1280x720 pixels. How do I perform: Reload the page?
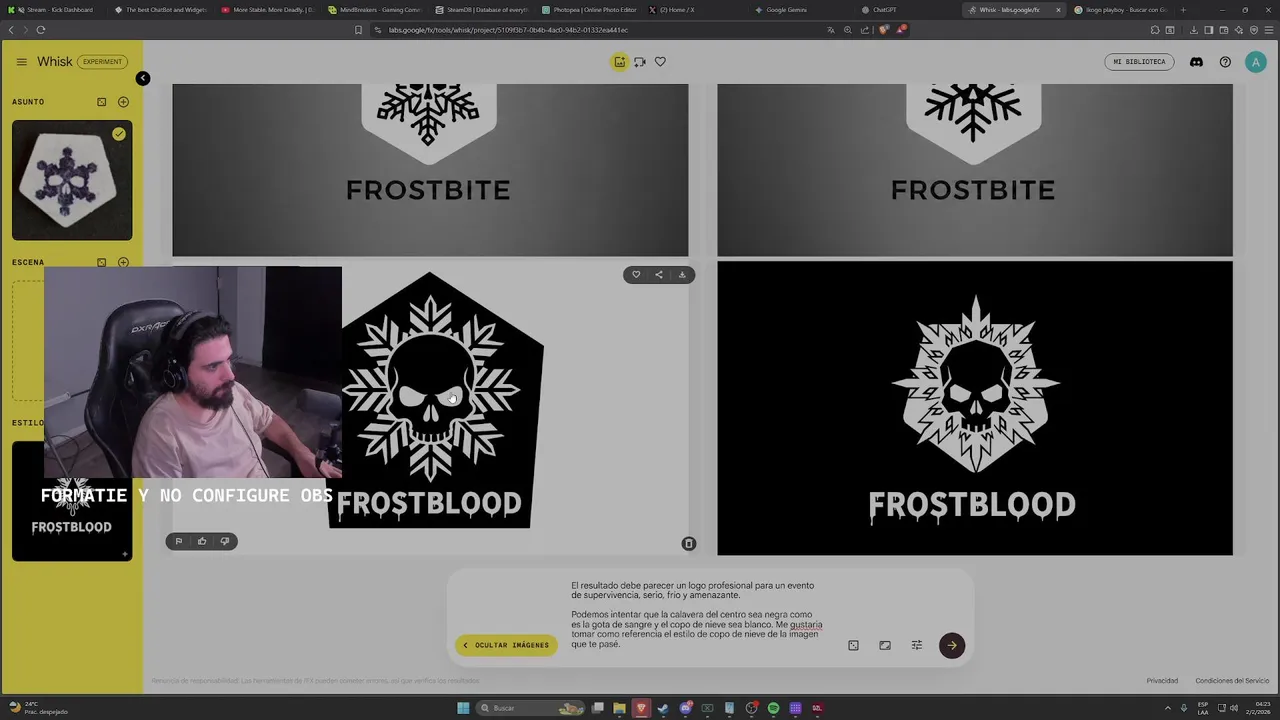click(41, 30)
